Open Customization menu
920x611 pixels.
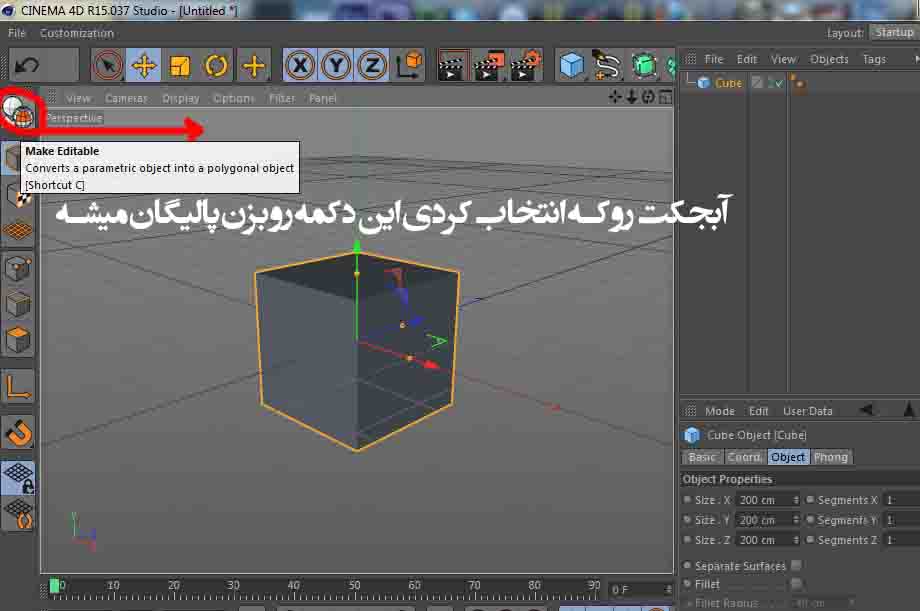click(77, 33)
